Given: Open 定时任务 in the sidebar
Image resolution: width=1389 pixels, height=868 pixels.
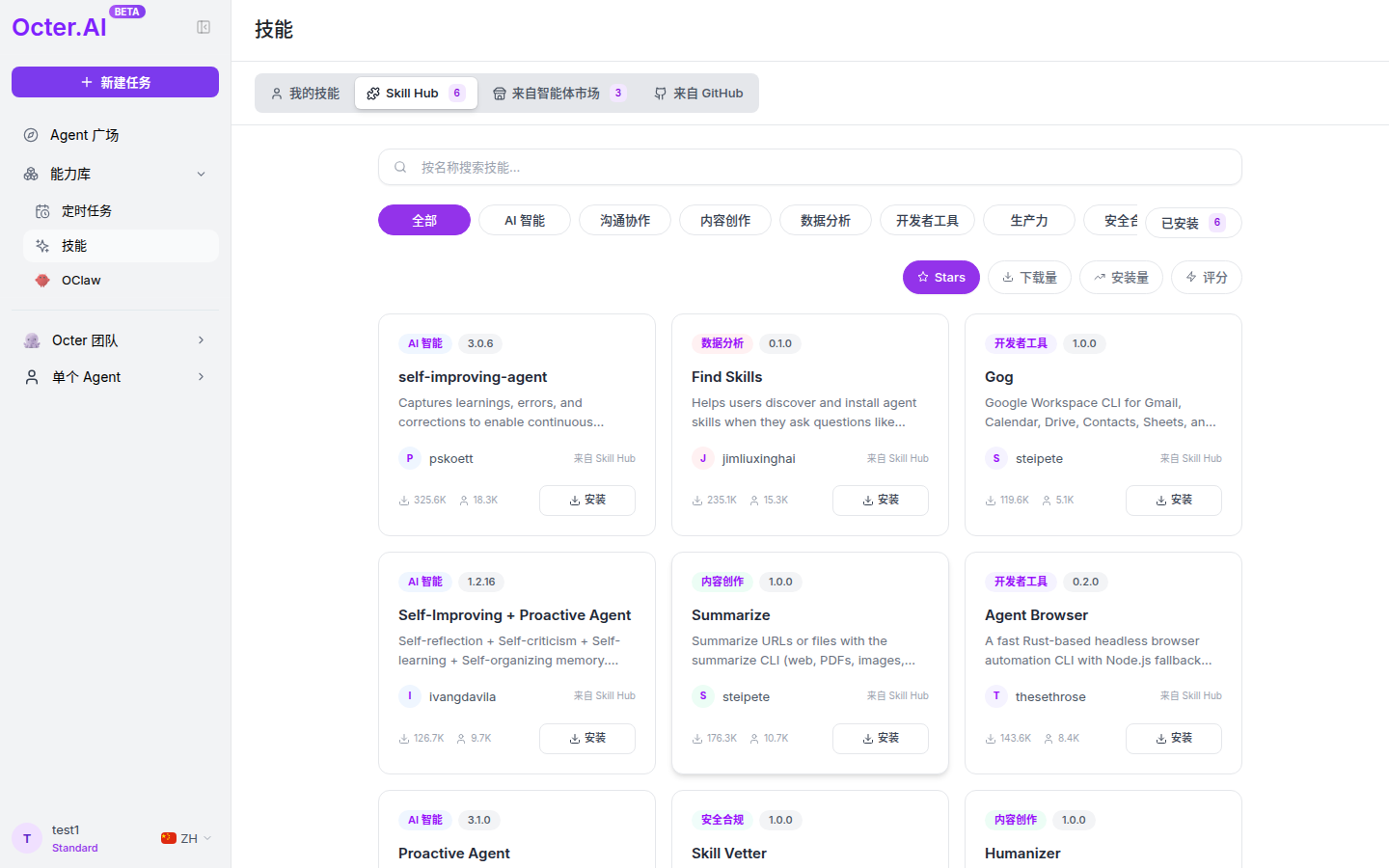Looking at the screenshot, I should coord(121,211).
